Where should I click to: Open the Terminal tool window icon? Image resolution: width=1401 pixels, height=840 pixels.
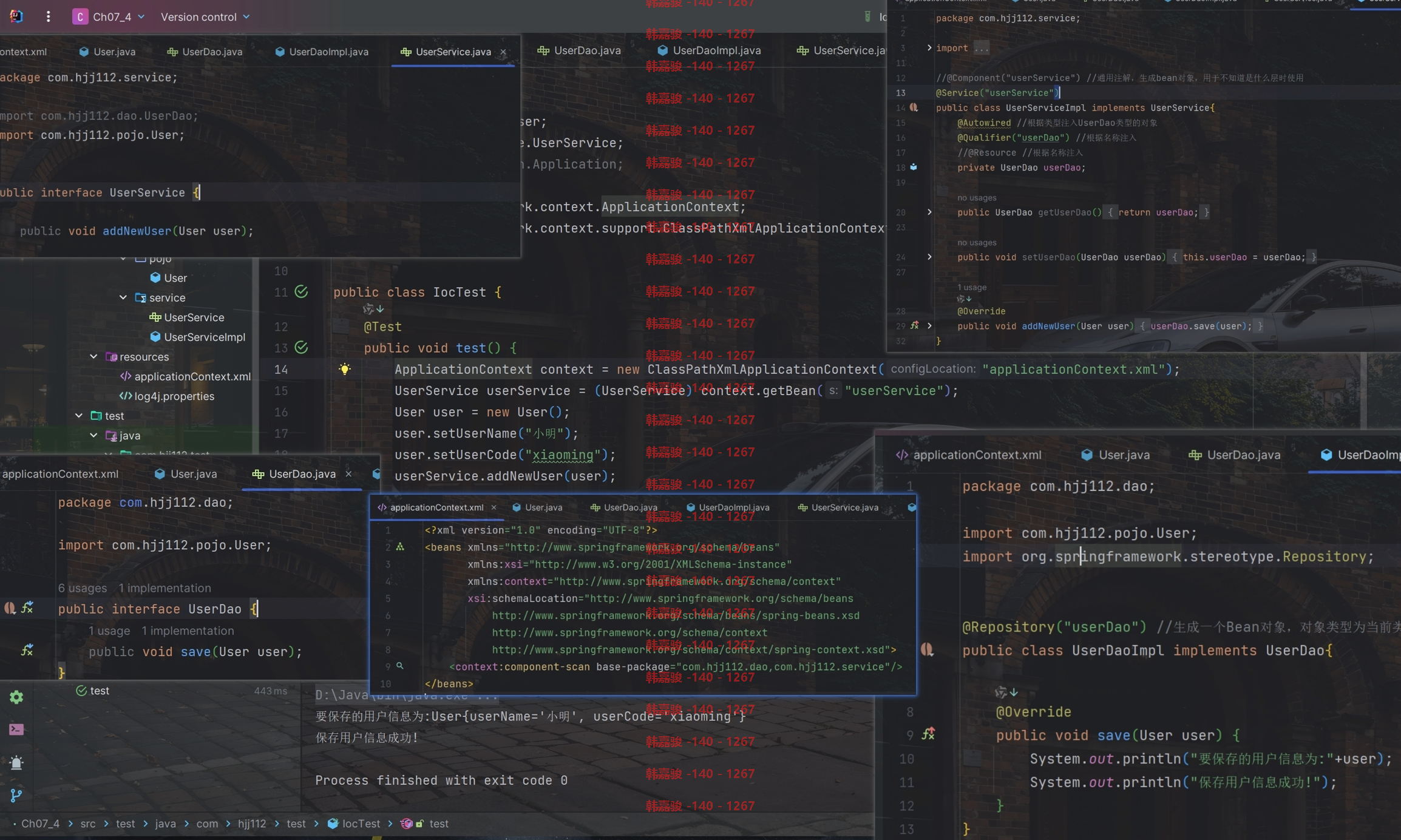pyautogui.click(x=16, y=729)
